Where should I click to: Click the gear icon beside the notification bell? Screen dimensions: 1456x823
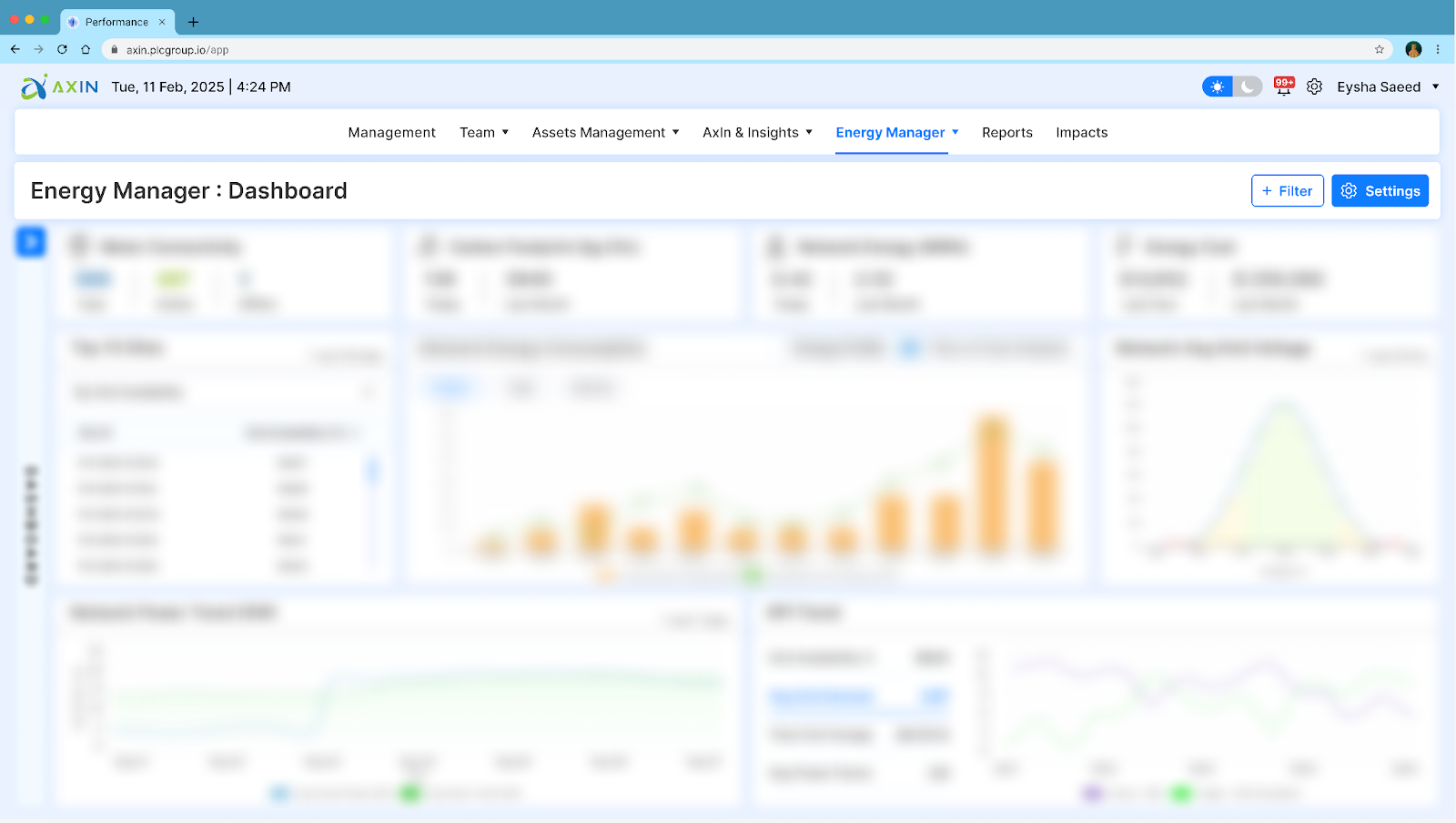pos(1314,87)
